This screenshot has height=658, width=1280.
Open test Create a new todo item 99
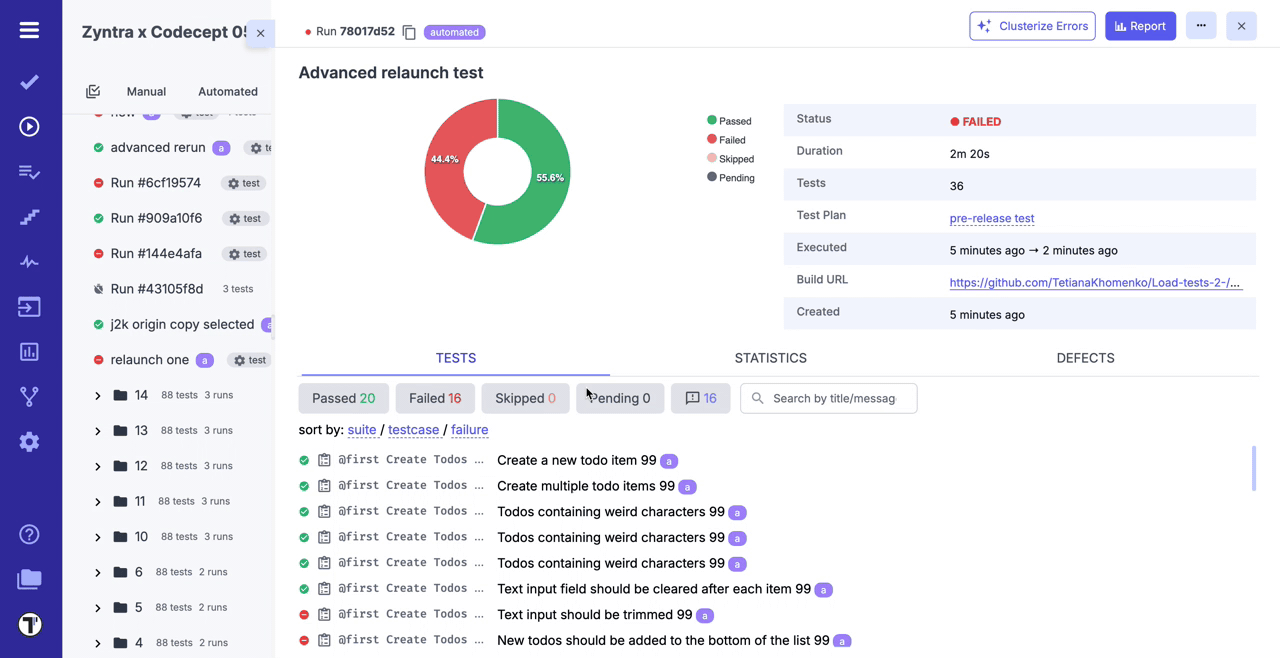(x=577, y=460)
